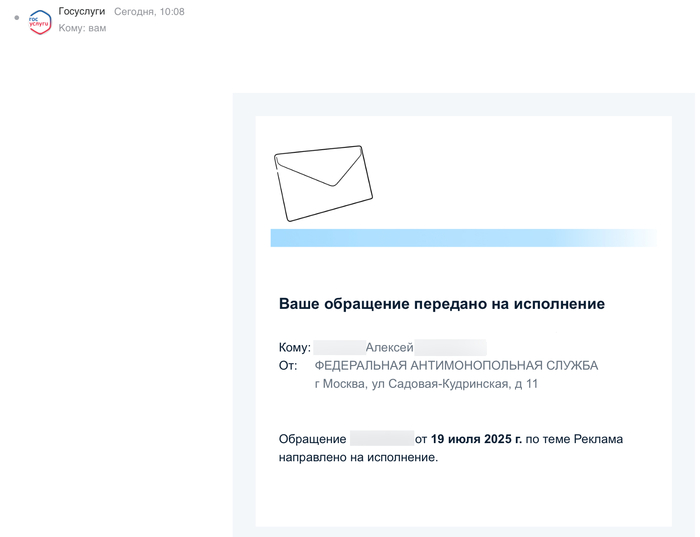
Task: Click heading Ваше обращение передано на исполнение
Action: tap(441, 303)
